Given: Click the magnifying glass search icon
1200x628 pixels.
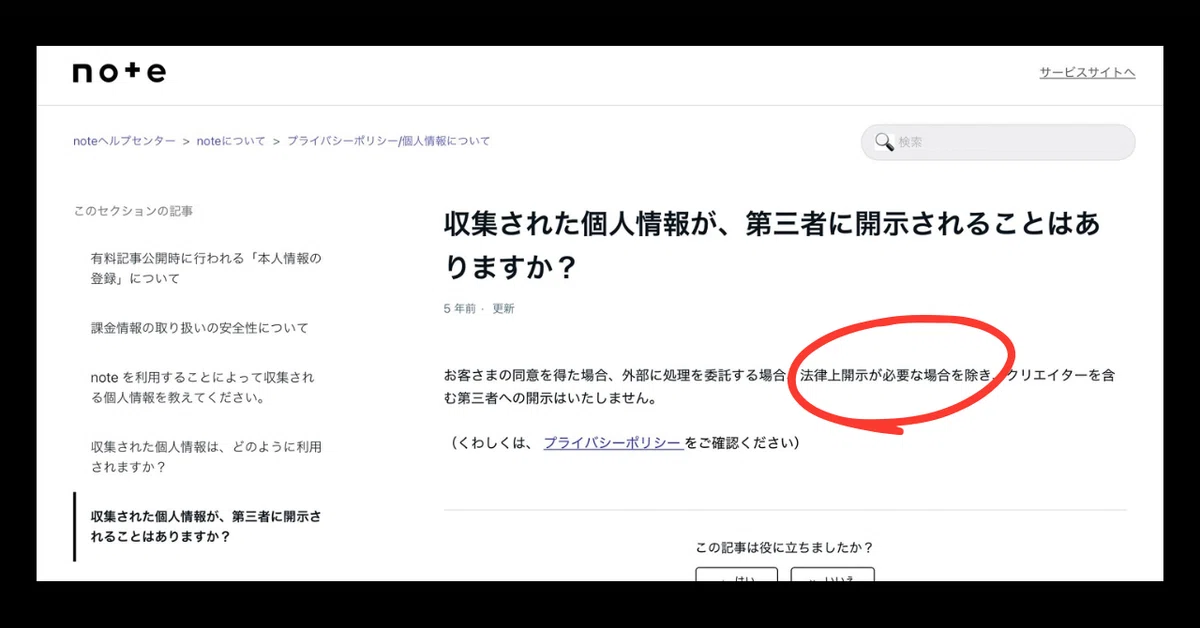Looking at the screenshot, I should pos(884,142).
